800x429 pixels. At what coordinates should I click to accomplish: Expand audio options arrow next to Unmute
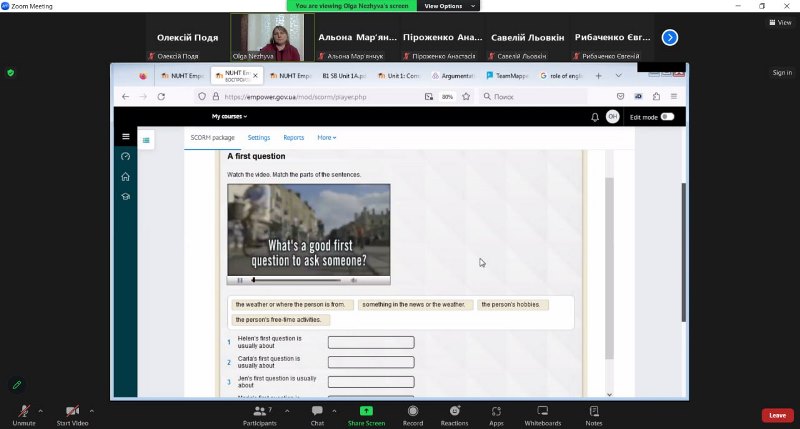[x=40, y=411]
